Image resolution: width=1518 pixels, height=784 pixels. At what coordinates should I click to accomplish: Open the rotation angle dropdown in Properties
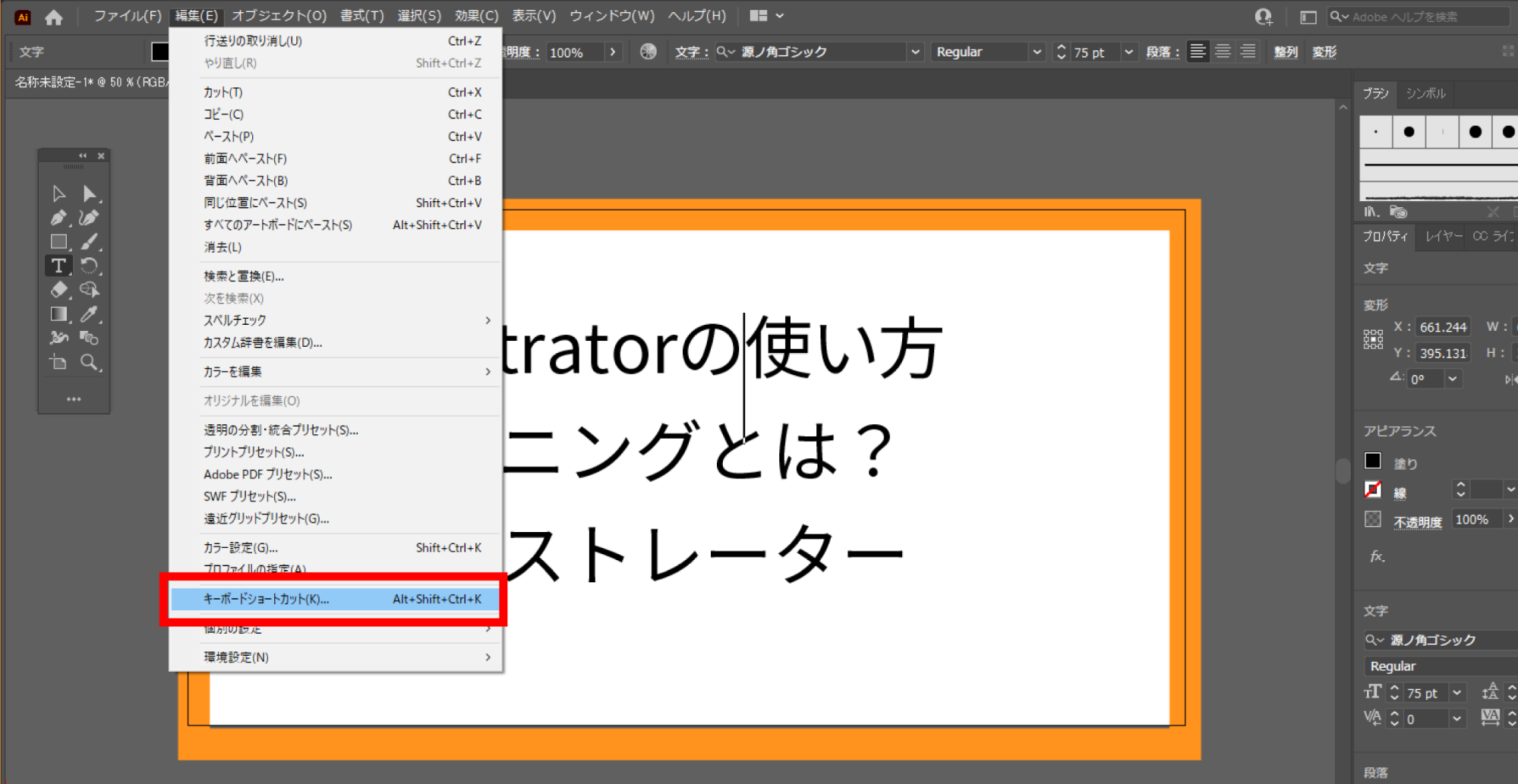[1452, 379]
